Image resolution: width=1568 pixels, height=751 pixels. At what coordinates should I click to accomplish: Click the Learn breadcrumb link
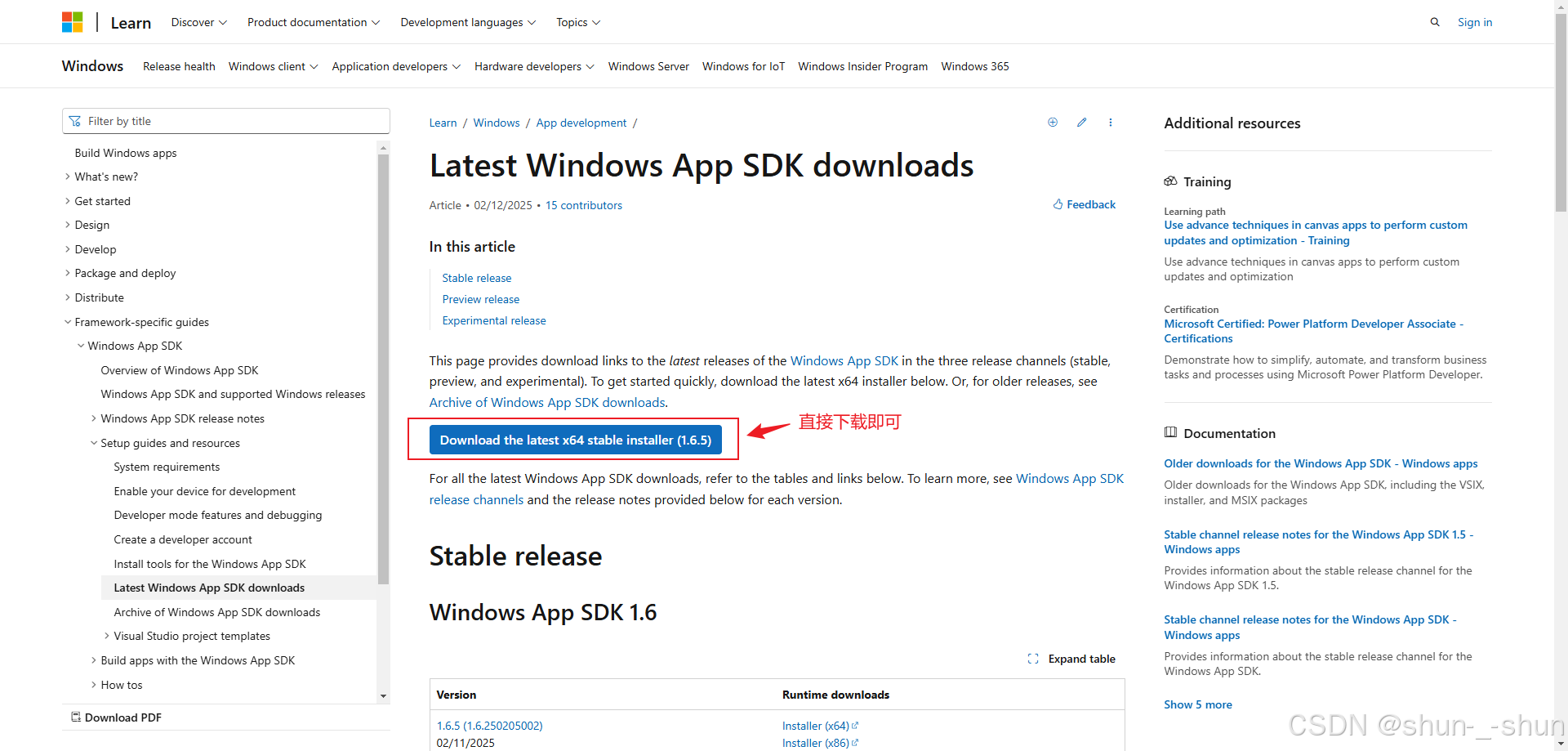pyautogui.click(x=443, y=123)
